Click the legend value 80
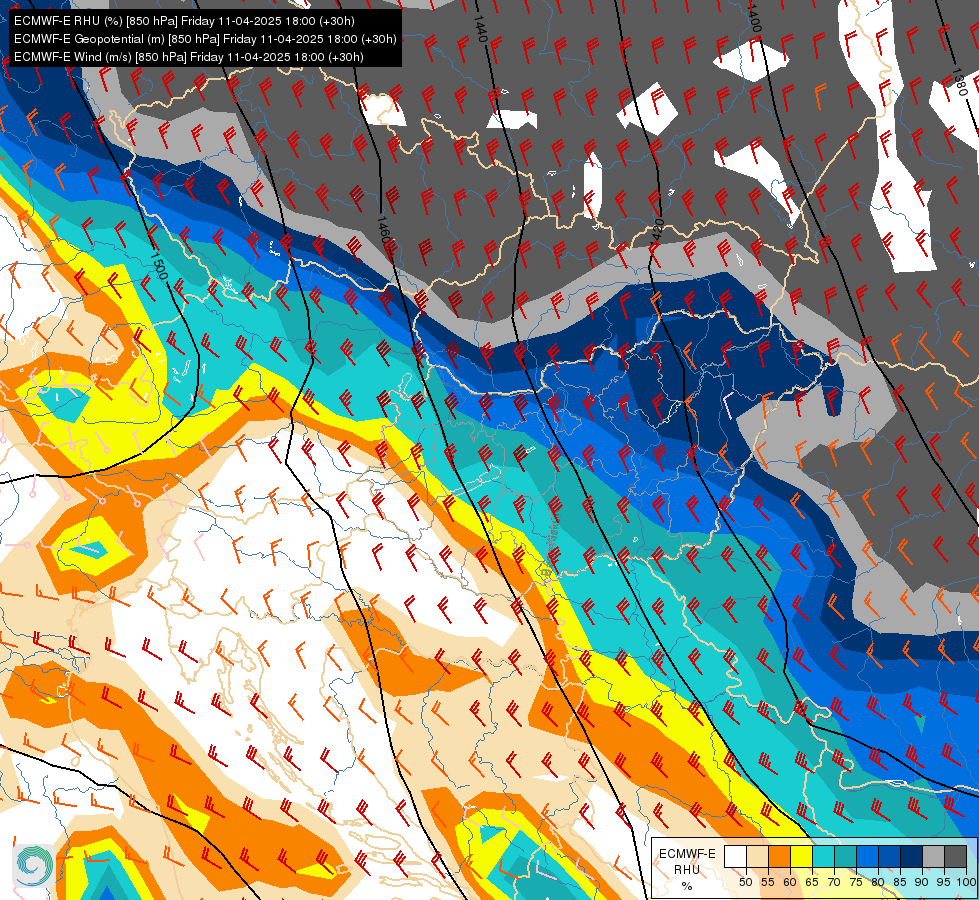Viewport: 979px width, 900px height. (878, 882)
